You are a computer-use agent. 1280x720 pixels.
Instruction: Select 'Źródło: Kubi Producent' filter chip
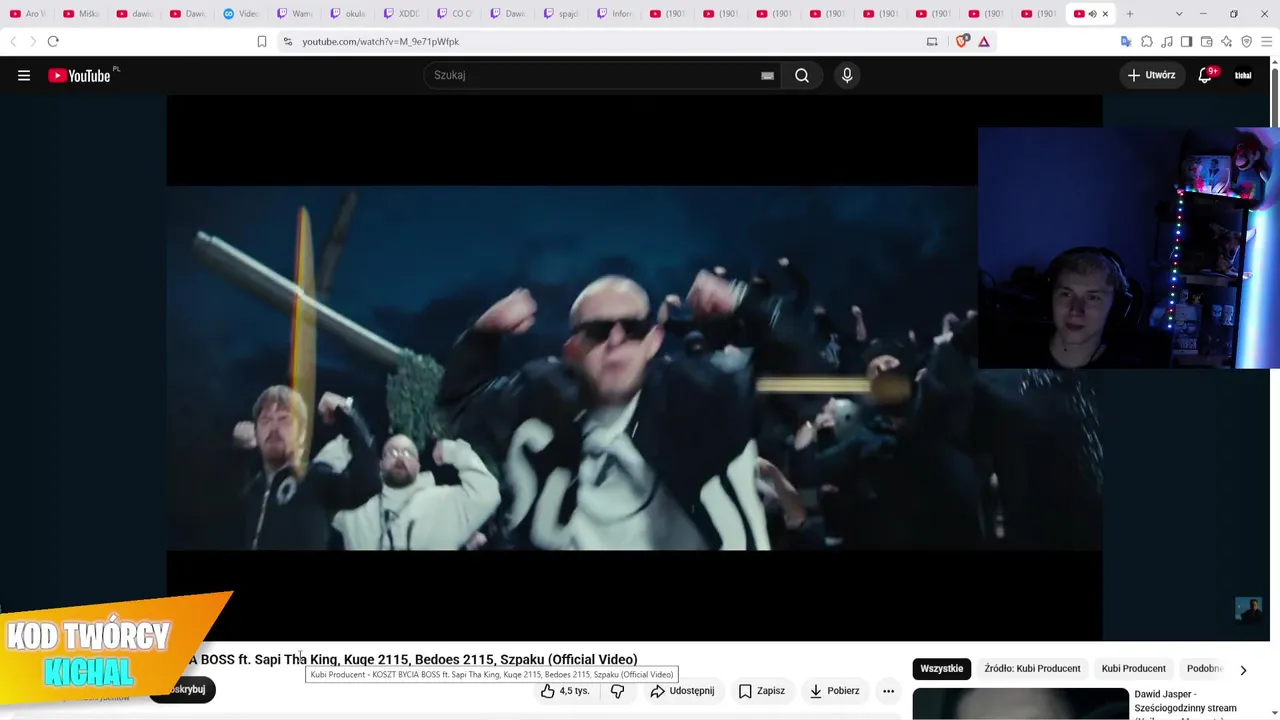(1032, 669)
